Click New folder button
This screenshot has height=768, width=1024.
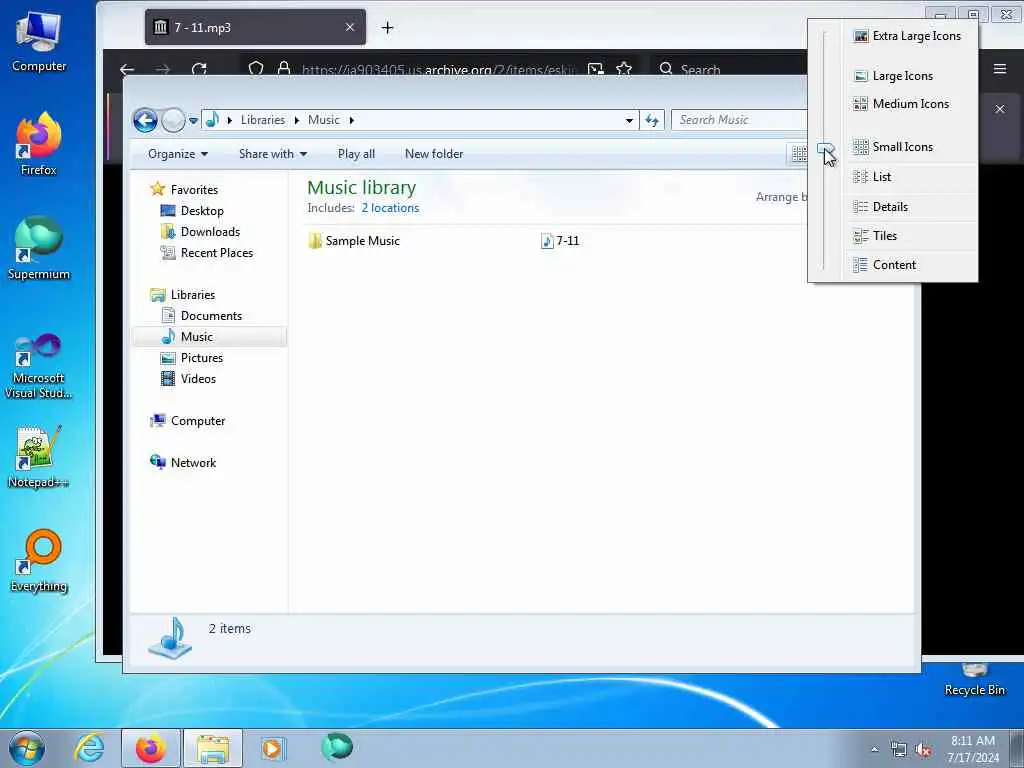coord(434,154)
